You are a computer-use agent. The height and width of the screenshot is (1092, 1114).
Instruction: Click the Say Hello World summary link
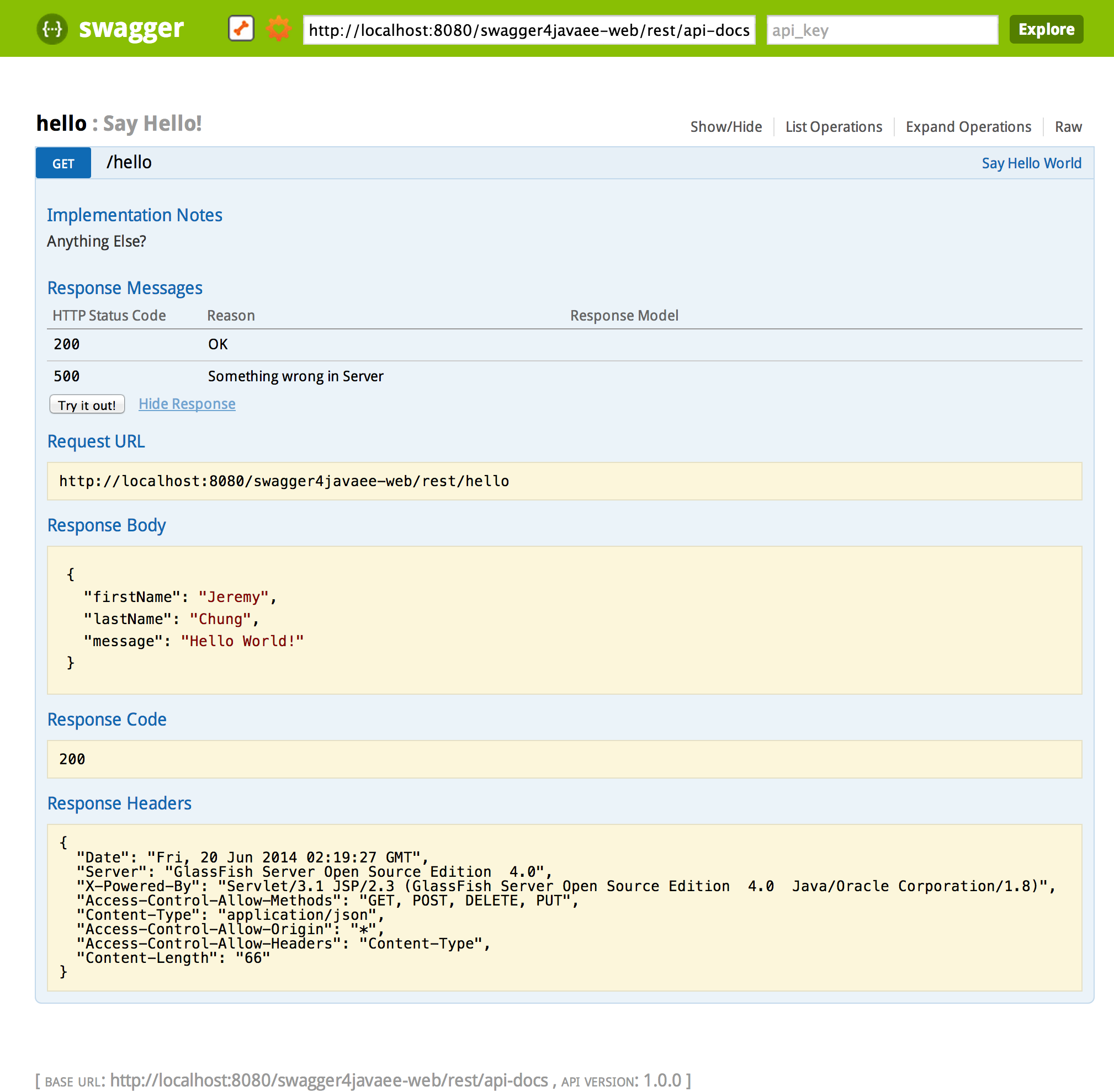pyautogui.click(x=1031, y=163)
